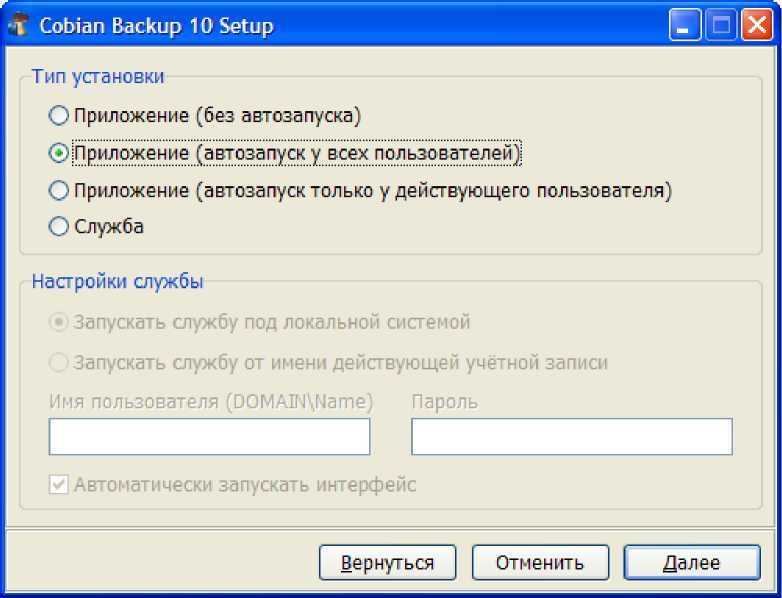The height and width of the screenshot is (598, 782).
Task: Click the 'Тип установки' group heading
Action: [98, 77]
